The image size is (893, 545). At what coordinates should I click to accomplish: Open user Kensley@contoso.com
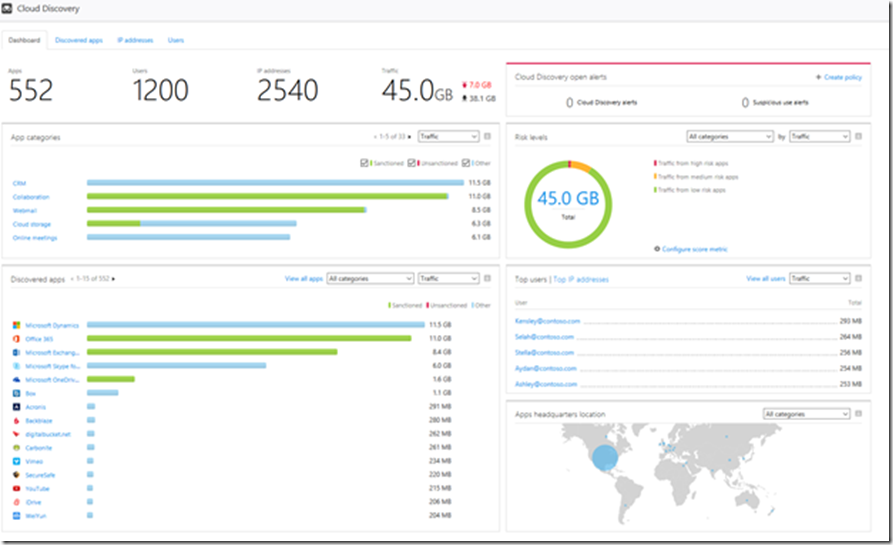click(547, 321)
